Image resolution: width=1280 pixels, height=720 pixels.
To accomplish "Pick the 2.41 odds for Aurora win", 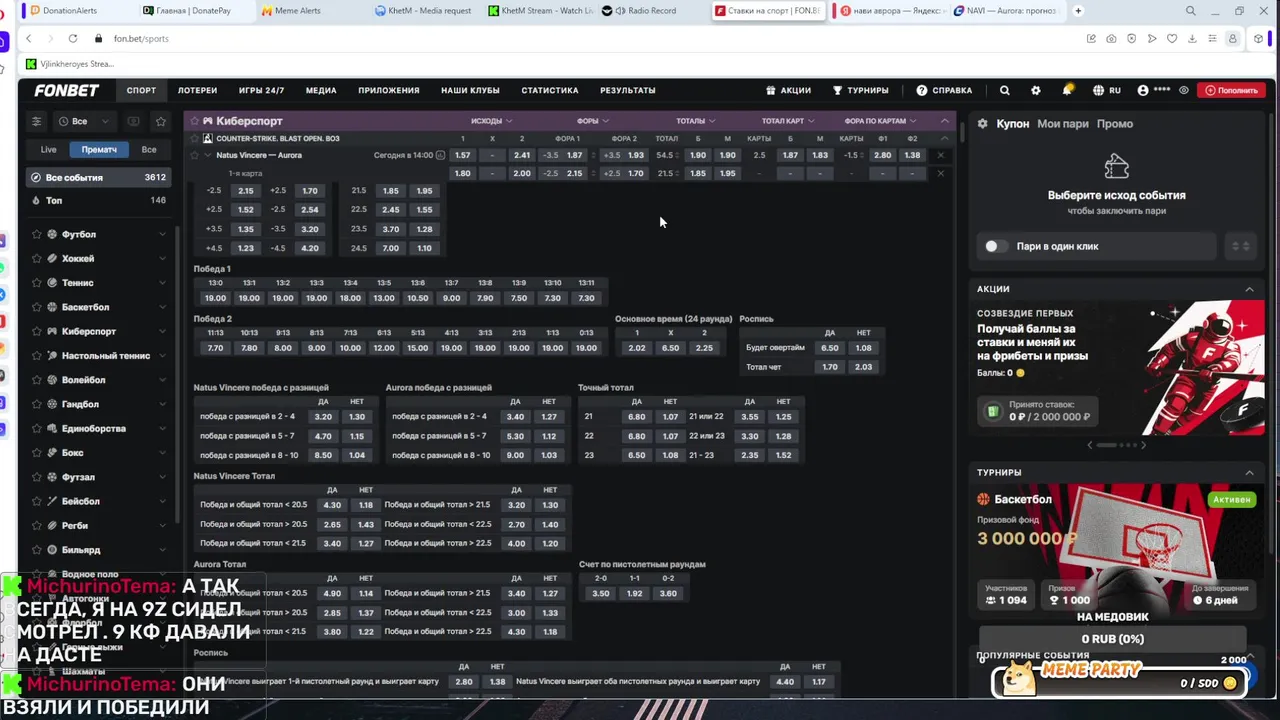I will tap(522, 155).
